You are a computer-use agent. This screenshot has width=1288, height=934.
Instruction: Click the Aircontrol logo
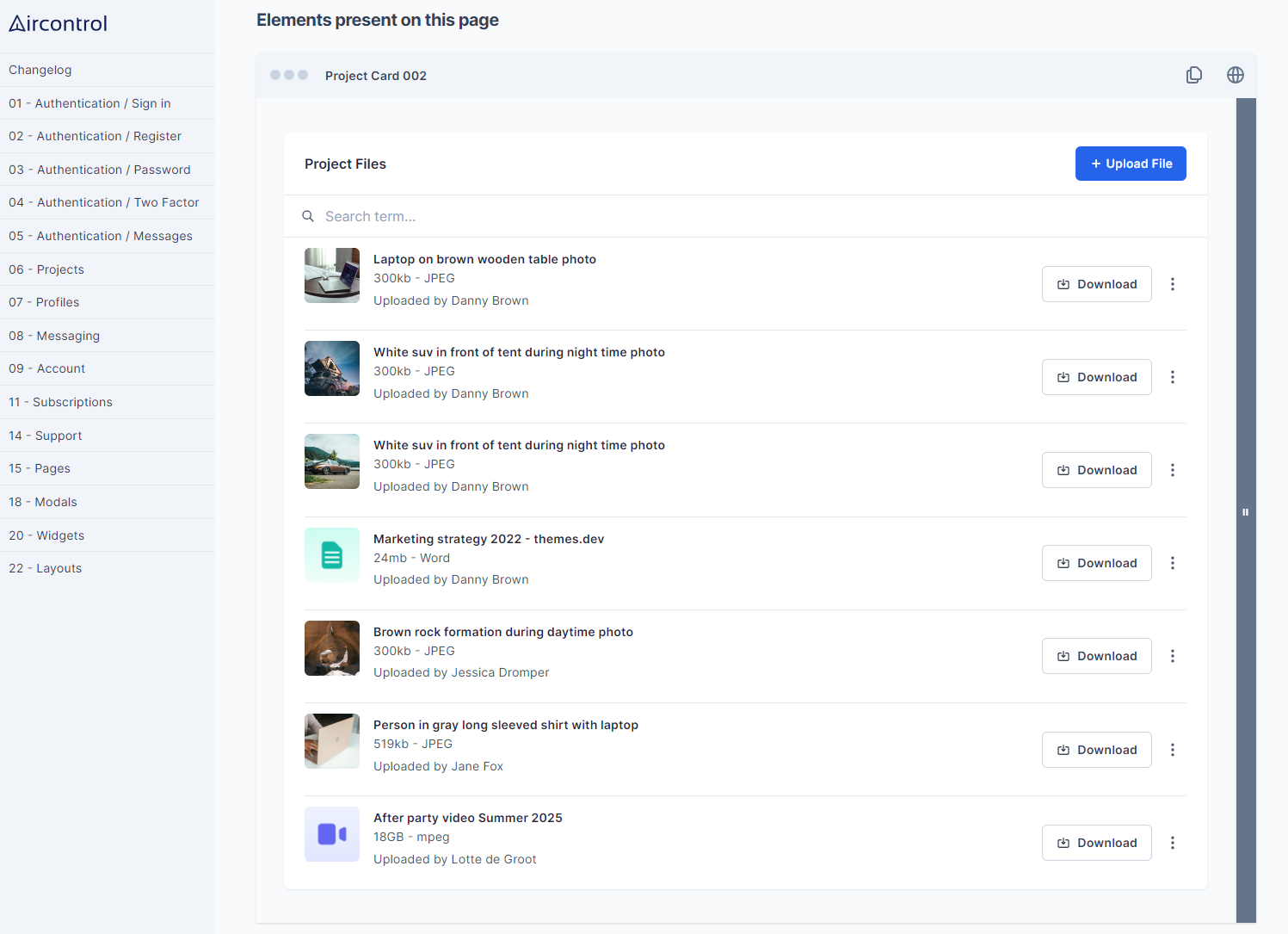click(x=57, y=23)
